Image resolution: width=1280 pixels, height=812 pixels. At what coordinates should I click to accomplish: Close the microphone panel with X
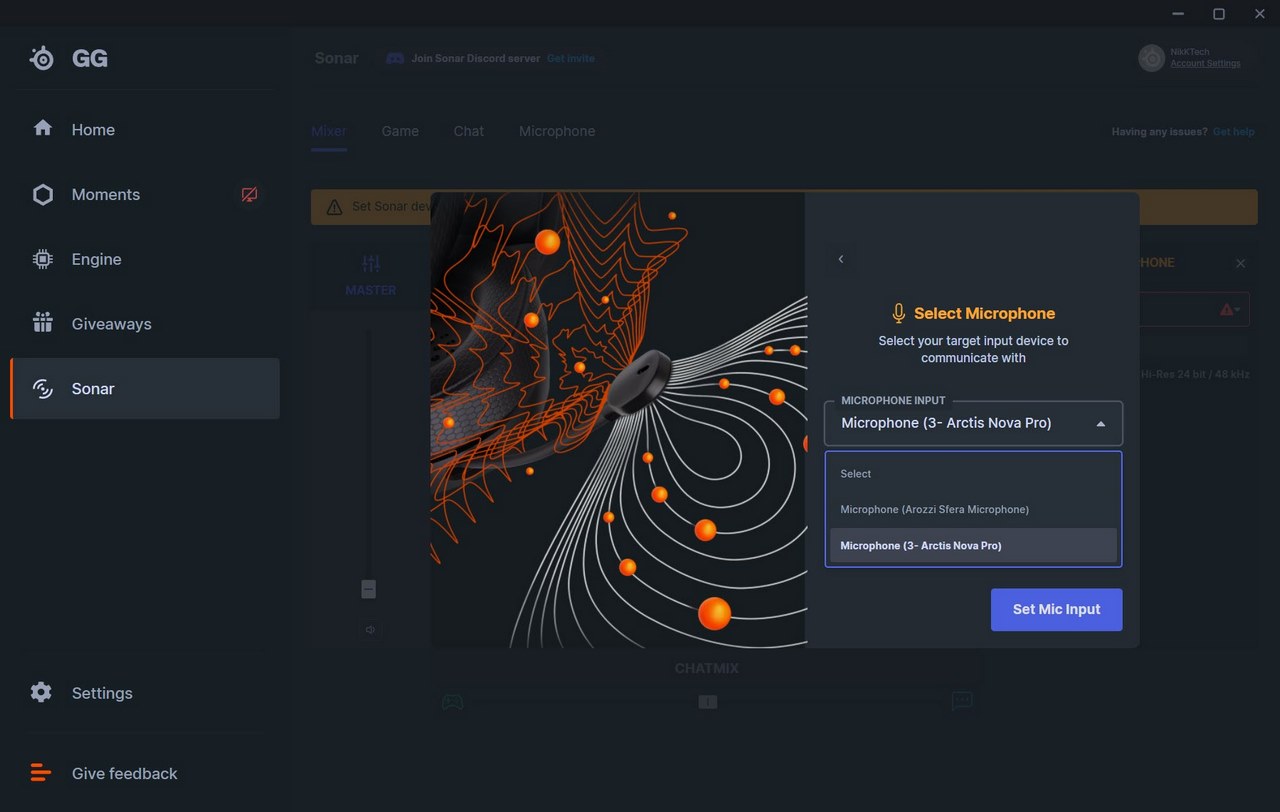[x=1240, y=264]
